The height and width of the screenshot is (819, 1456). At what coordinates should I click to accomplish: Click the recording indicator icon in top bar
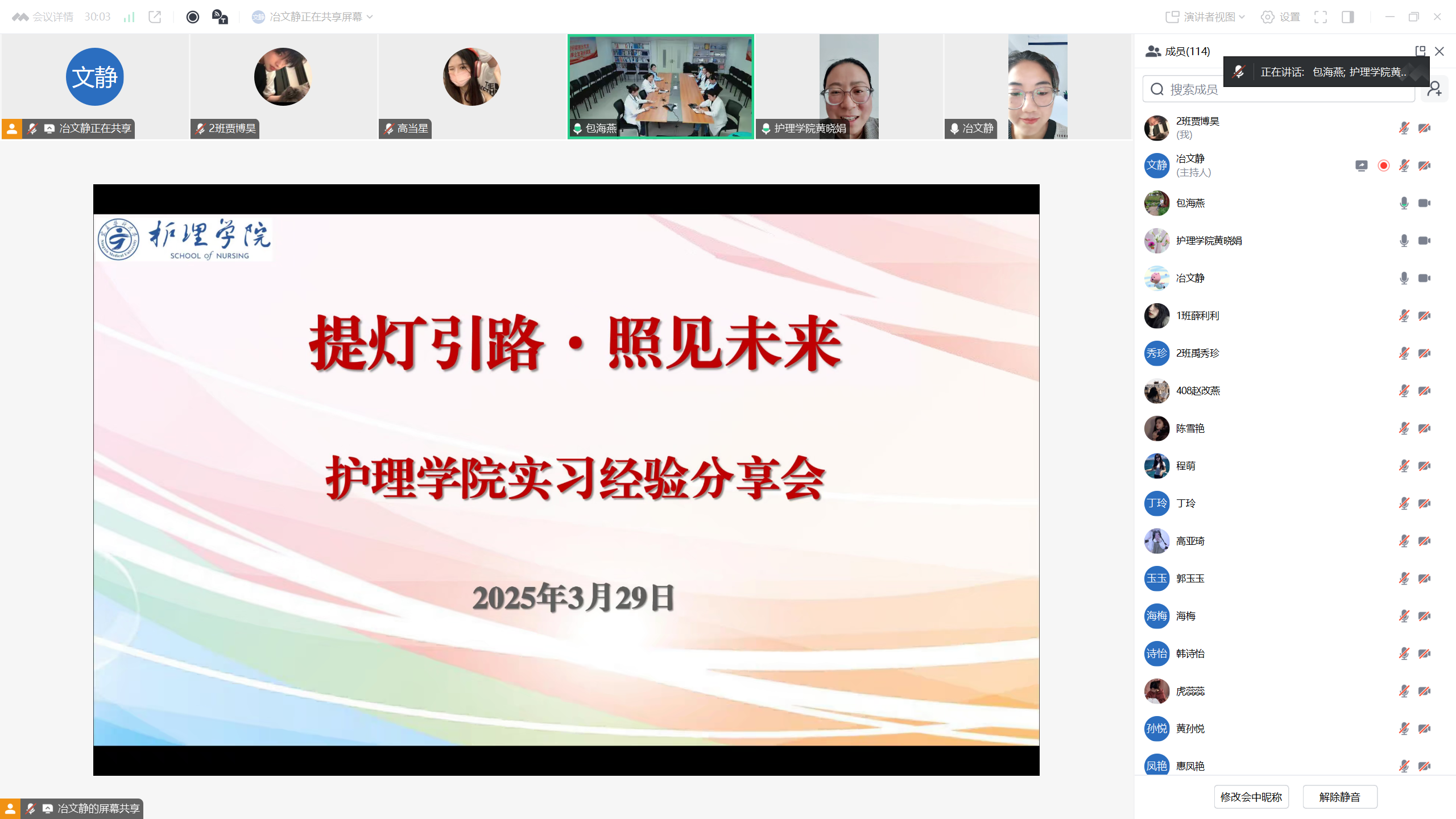[x=193, y=17]
